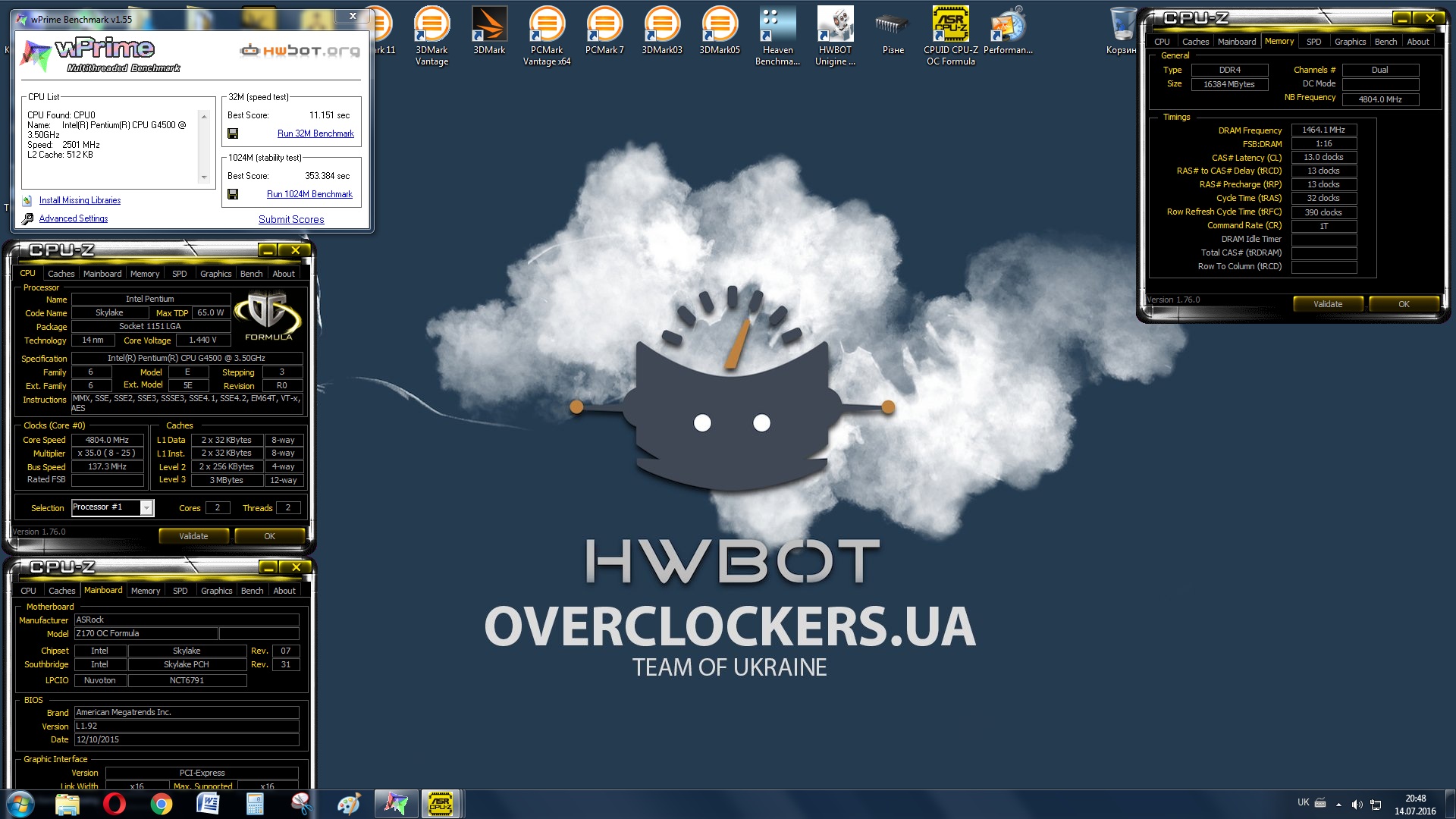Click Install Missing Libraries link
Screen dimensions: 1456x819
coord(80,200)
